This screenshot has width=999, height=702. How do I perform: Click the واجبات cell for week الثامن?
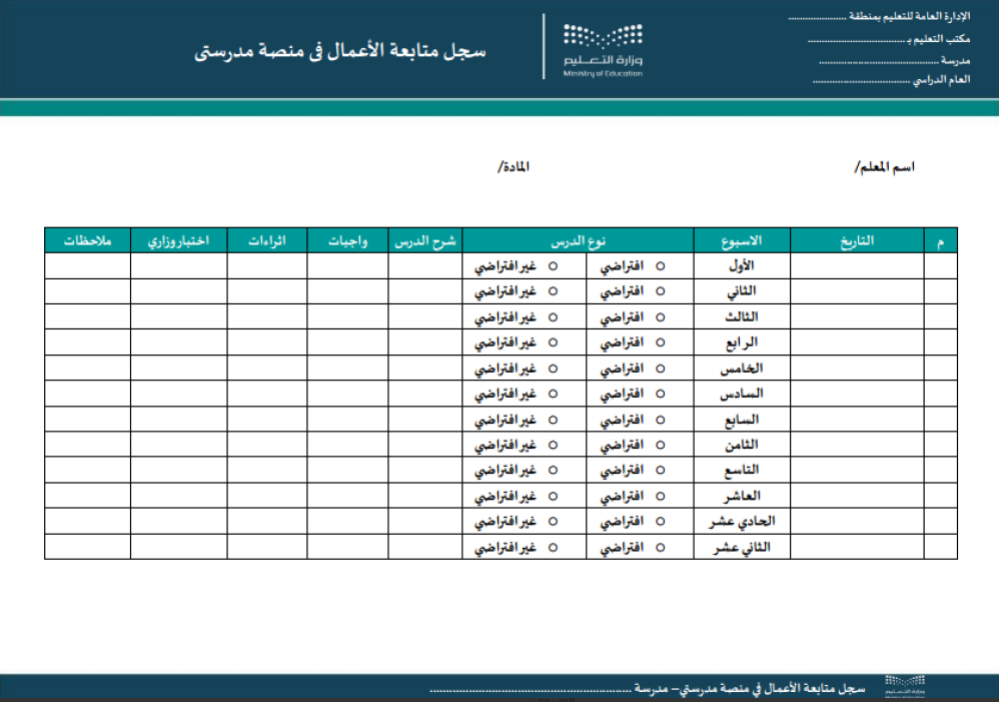(x=347, y=445)
